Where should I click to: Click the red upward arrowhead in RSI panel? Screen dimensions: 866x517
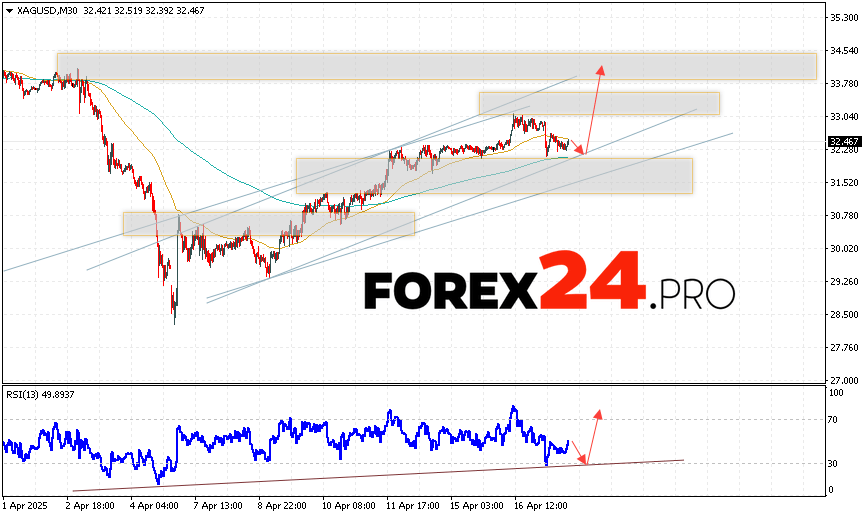coord(598,412)
